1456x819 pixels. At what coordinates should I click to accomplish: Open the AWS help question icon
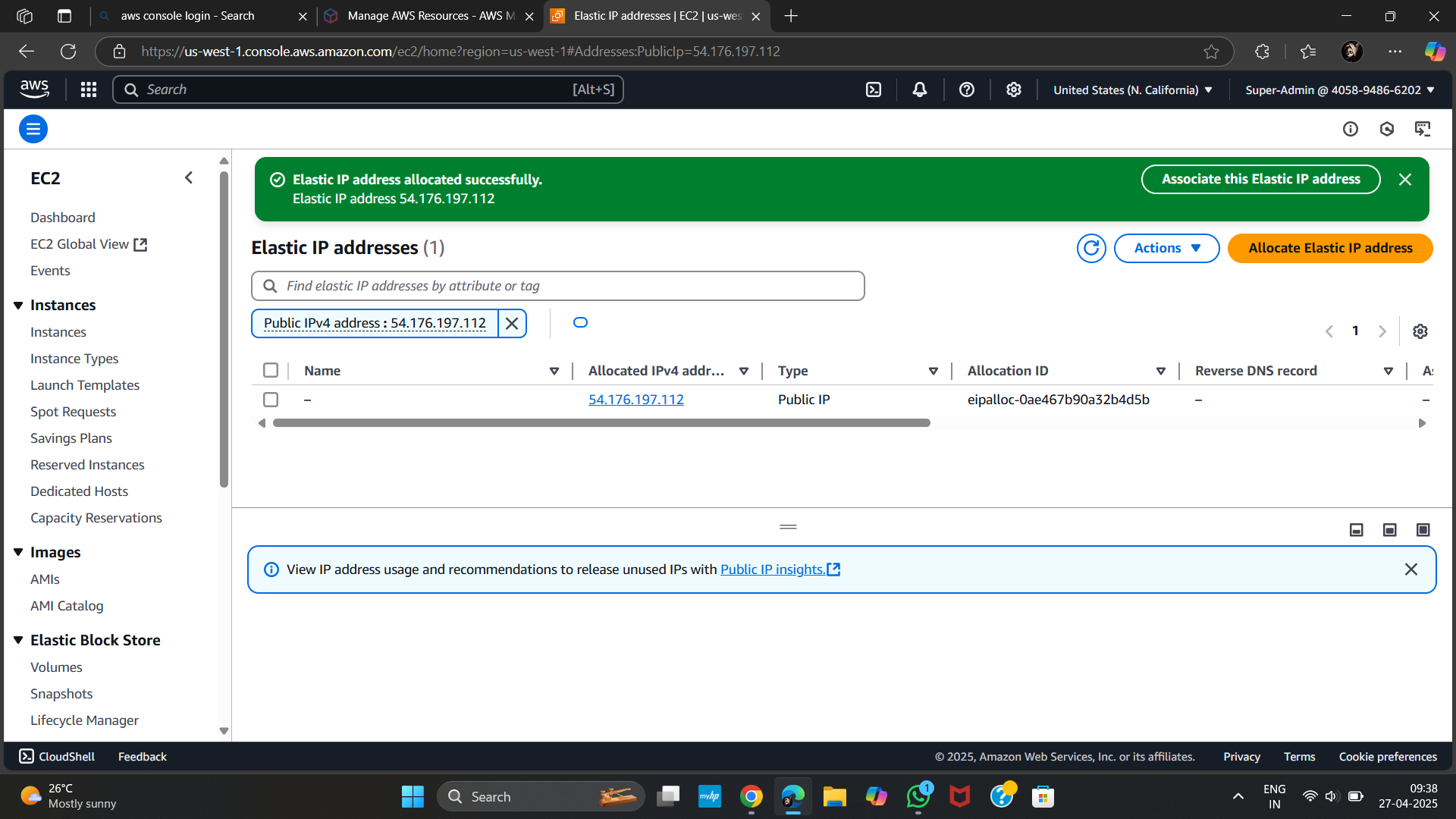pyautogui.click(x=967, y=89)
